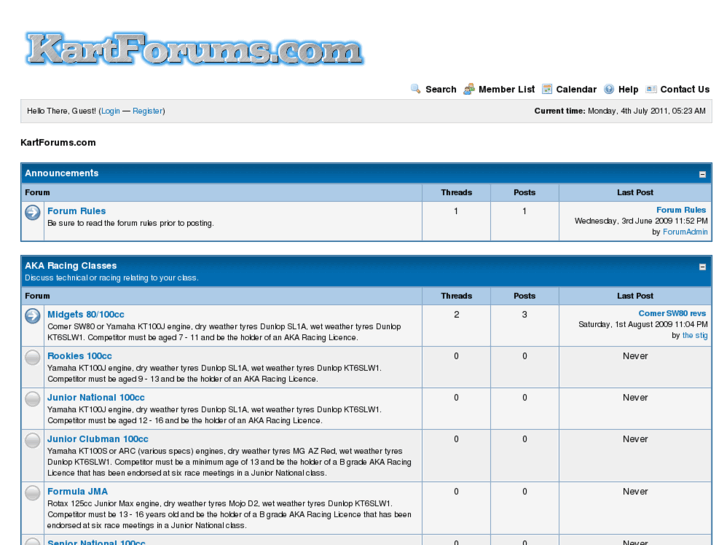Collapse the AKA Racing Classes category
727x545 pixels.
702,267
